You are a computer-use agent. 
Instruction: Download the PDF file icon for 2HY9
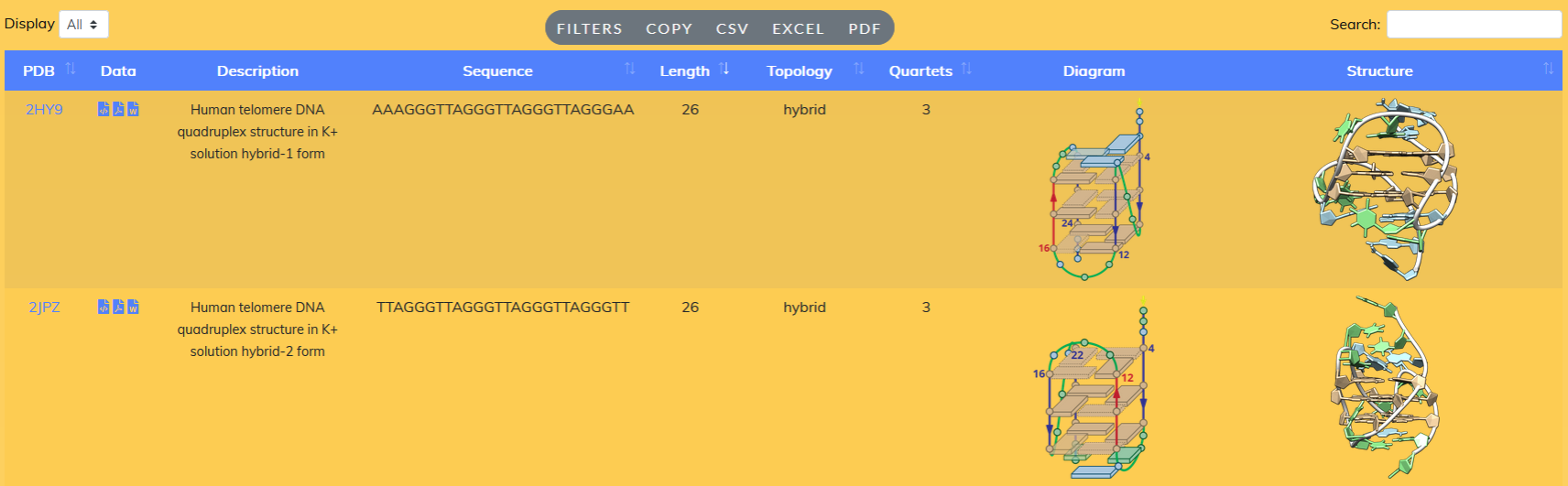coord(118,109)
